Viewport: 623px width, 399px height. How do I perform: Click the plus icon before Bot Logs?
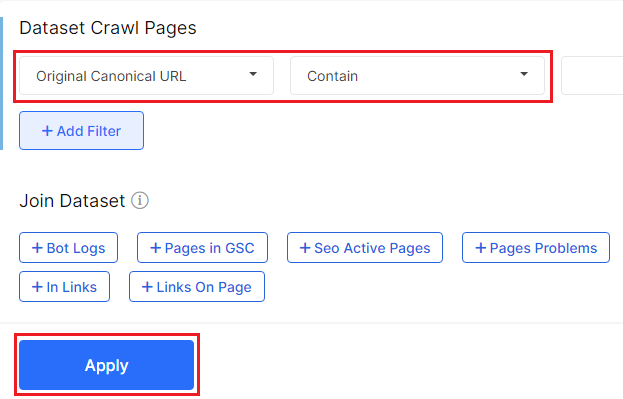(x=37, y=248)
